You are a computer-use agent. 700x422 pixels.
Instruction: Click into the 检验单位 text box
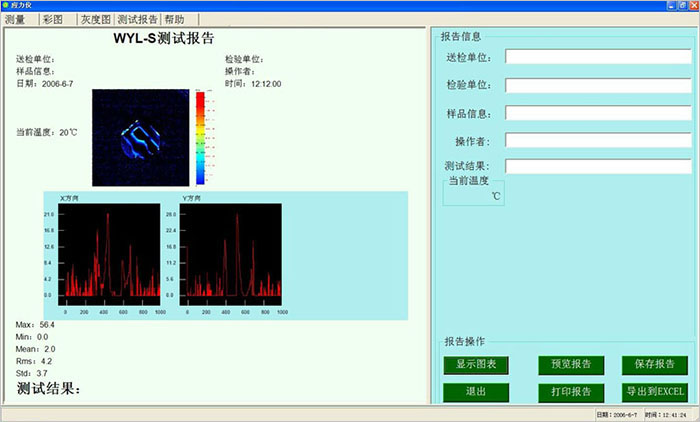(598, 85)
